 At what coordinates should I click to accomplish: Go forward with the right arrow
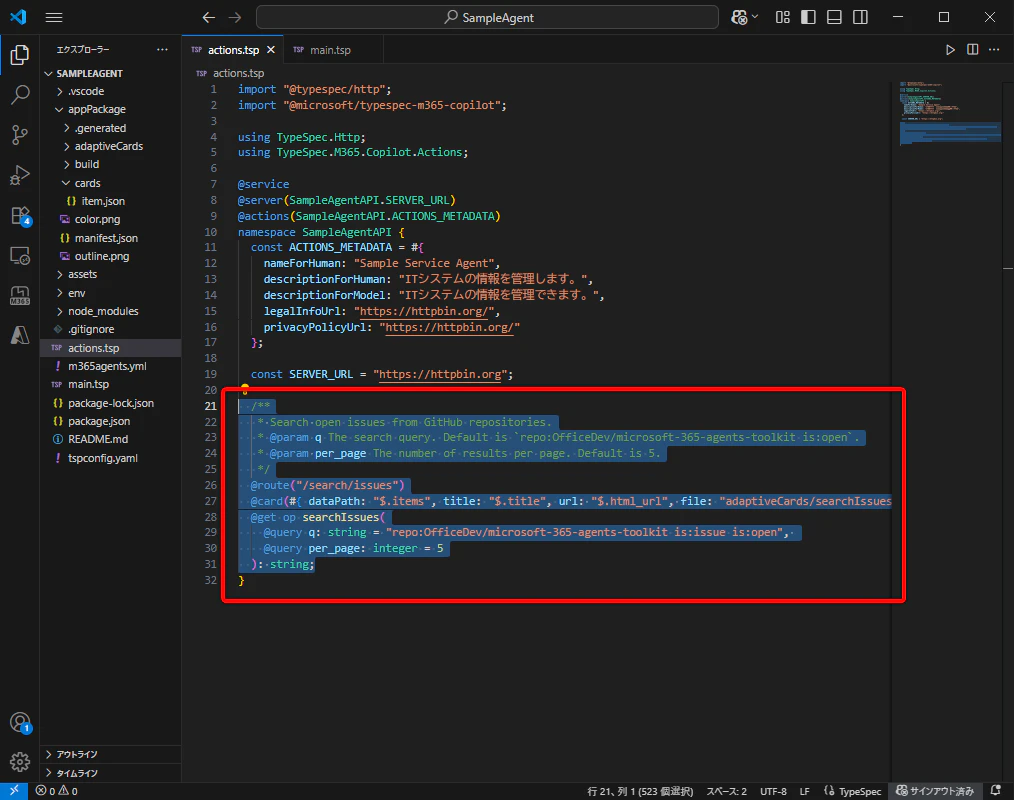[235, 17]
